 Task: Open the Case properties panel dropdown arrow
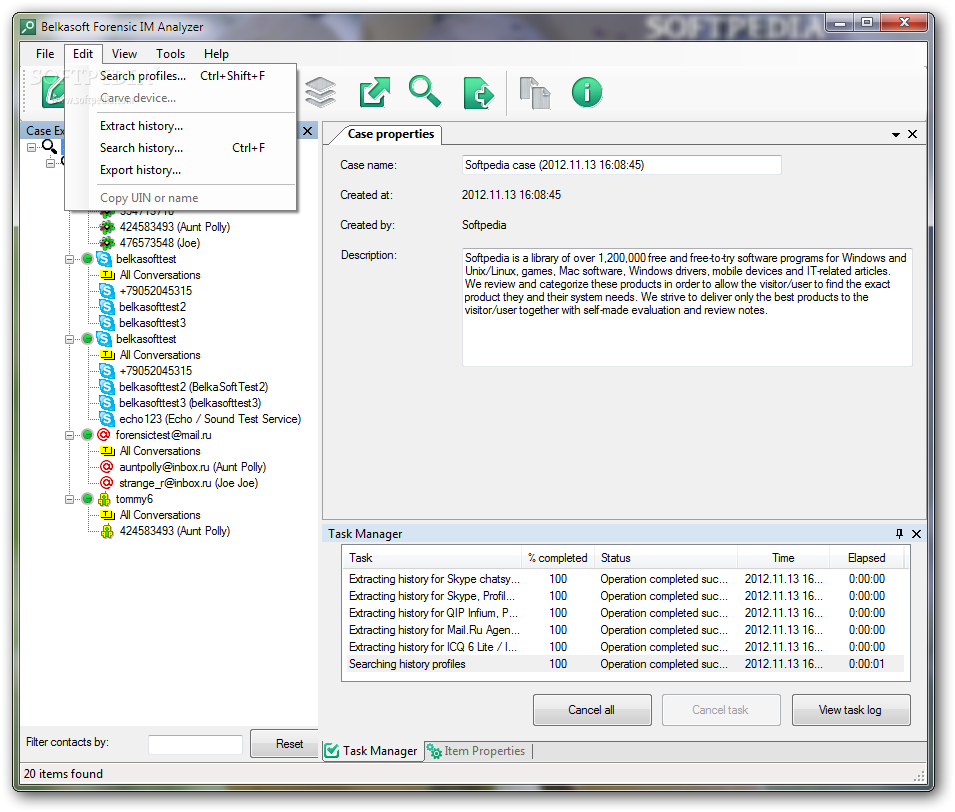click(896, 135)
